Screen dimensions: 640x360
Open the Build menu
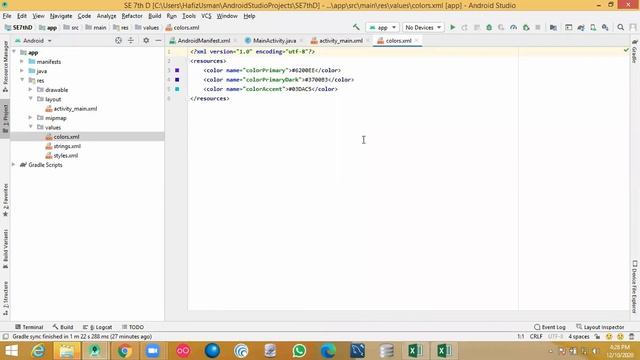[x=154, y=16]
